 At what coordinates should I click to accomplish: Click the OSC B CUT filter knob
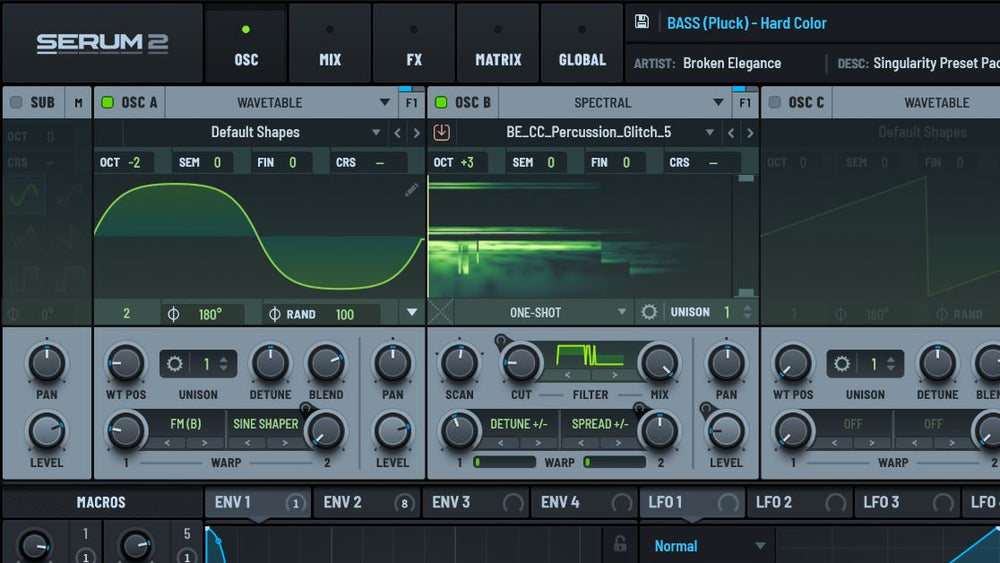(521, 363)
